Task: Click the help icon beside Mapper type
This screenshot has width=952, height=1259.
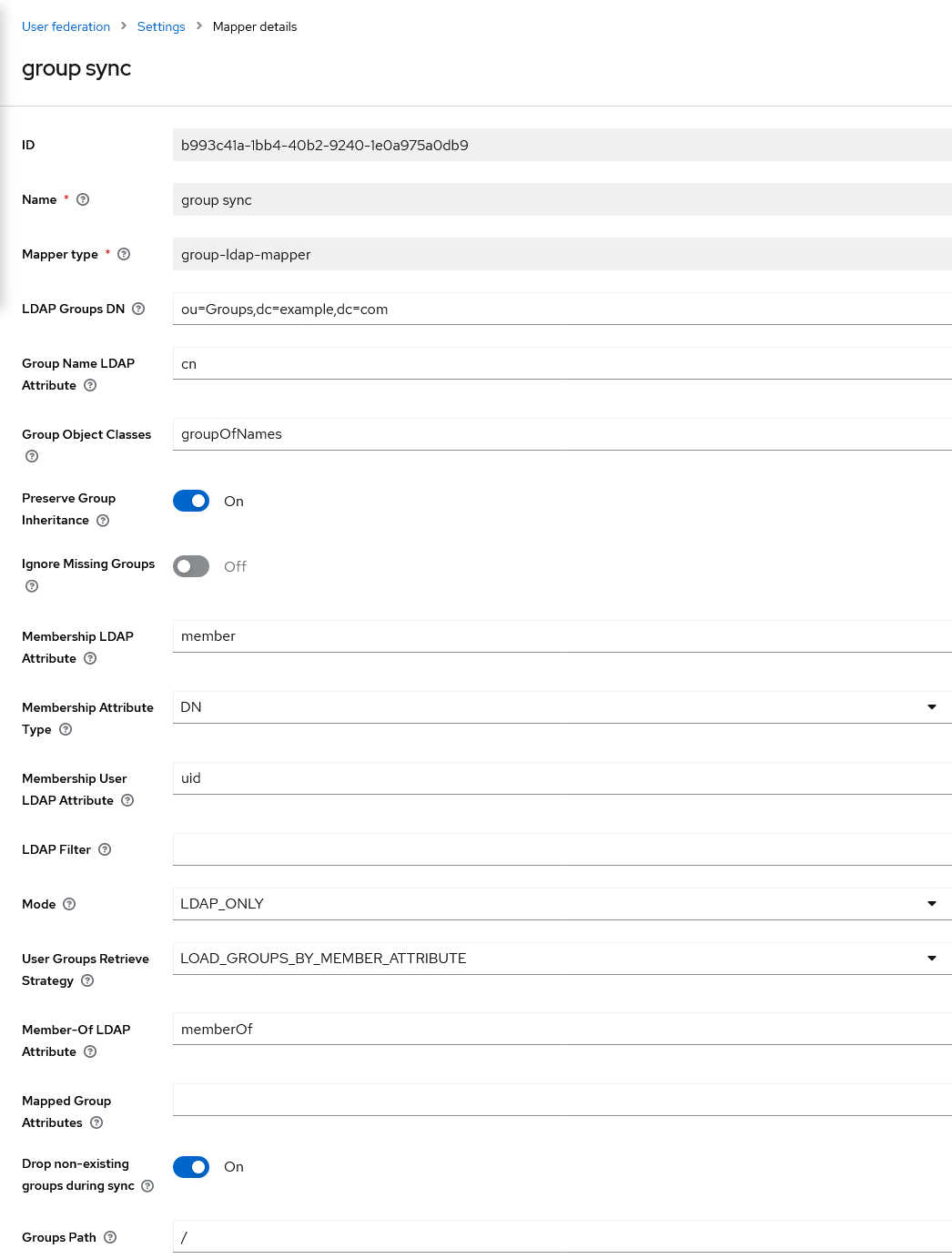Action: click(x=124, y=255)
